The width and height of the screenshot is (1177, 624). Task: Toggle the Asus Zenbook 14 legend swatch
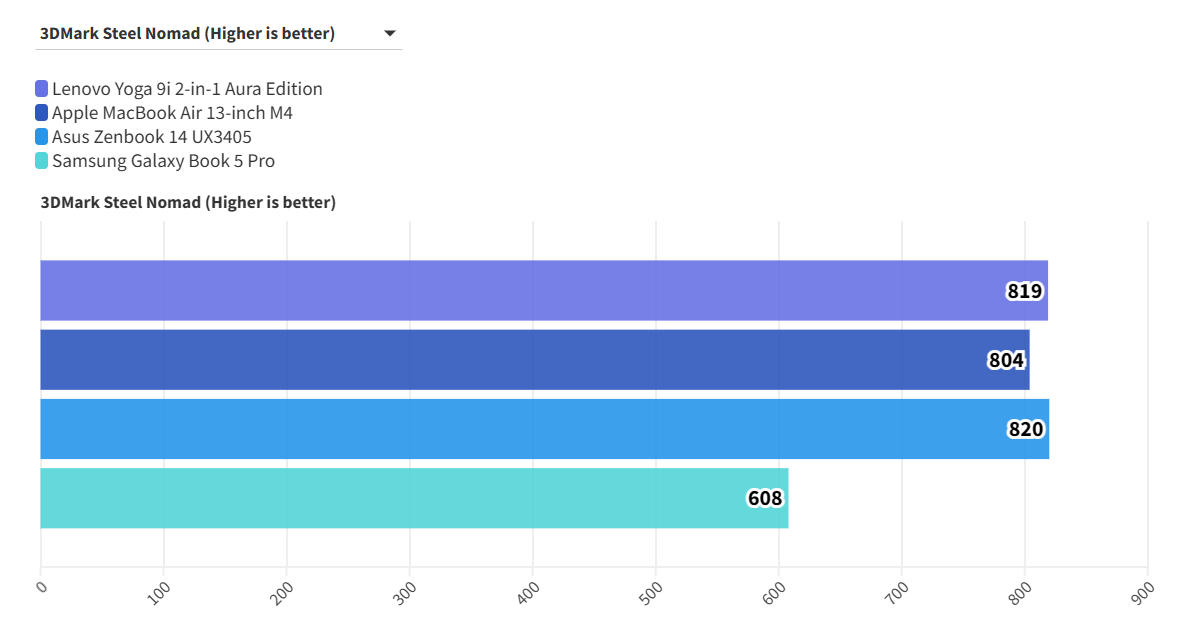(x=41, y=137)
